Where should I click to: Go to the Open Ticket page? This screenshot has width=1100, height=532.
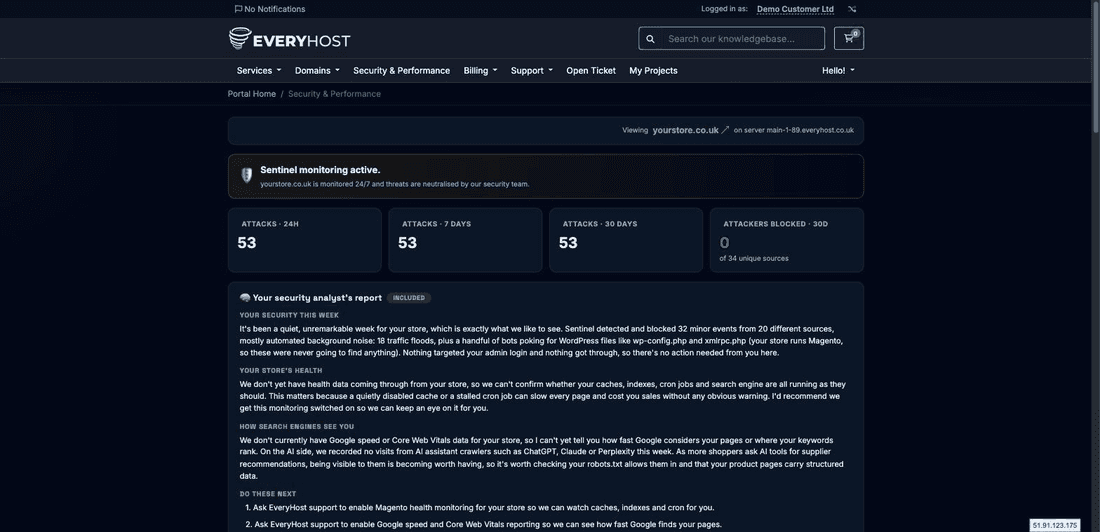pos(591,70)
